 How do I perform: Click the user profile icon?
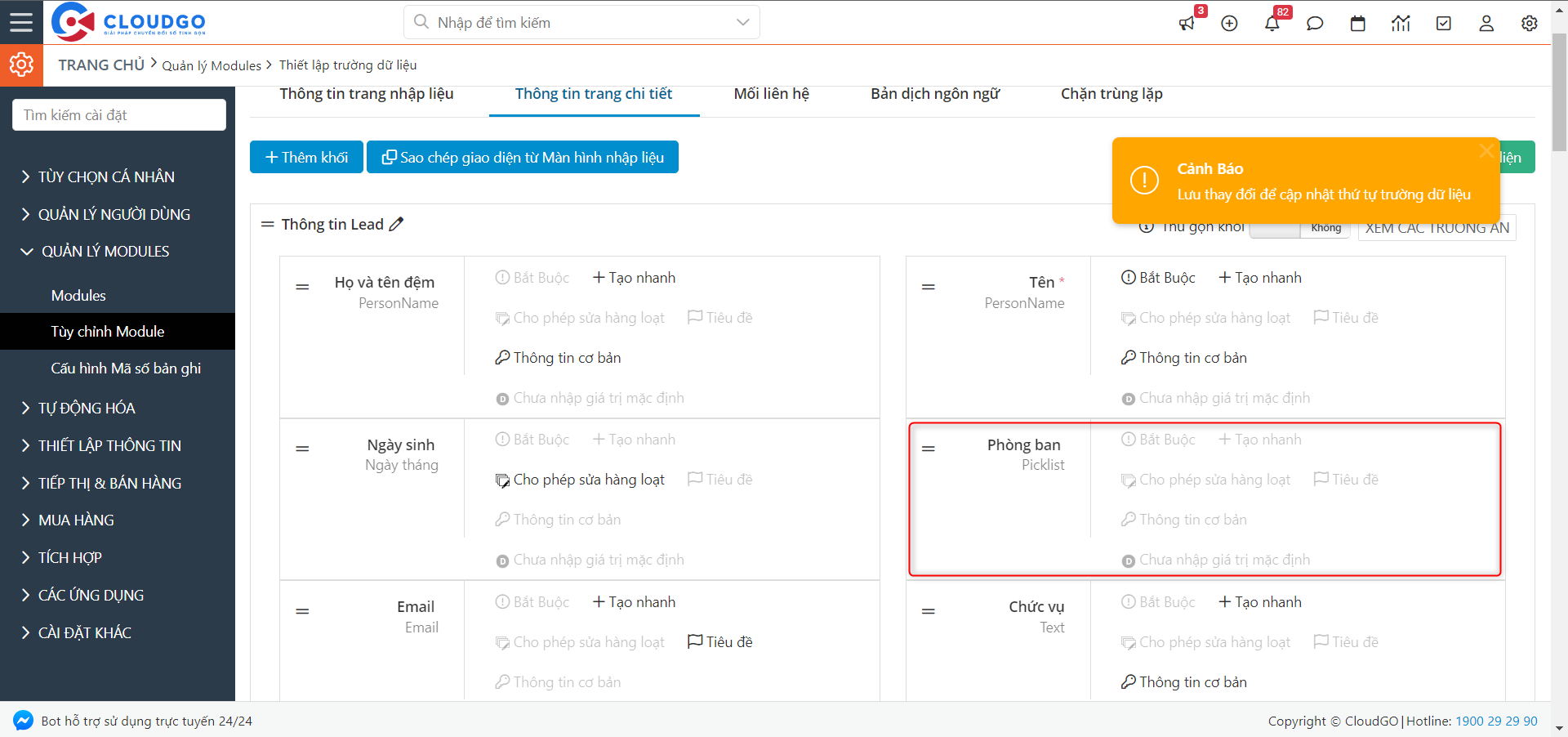pos(1486,24)
